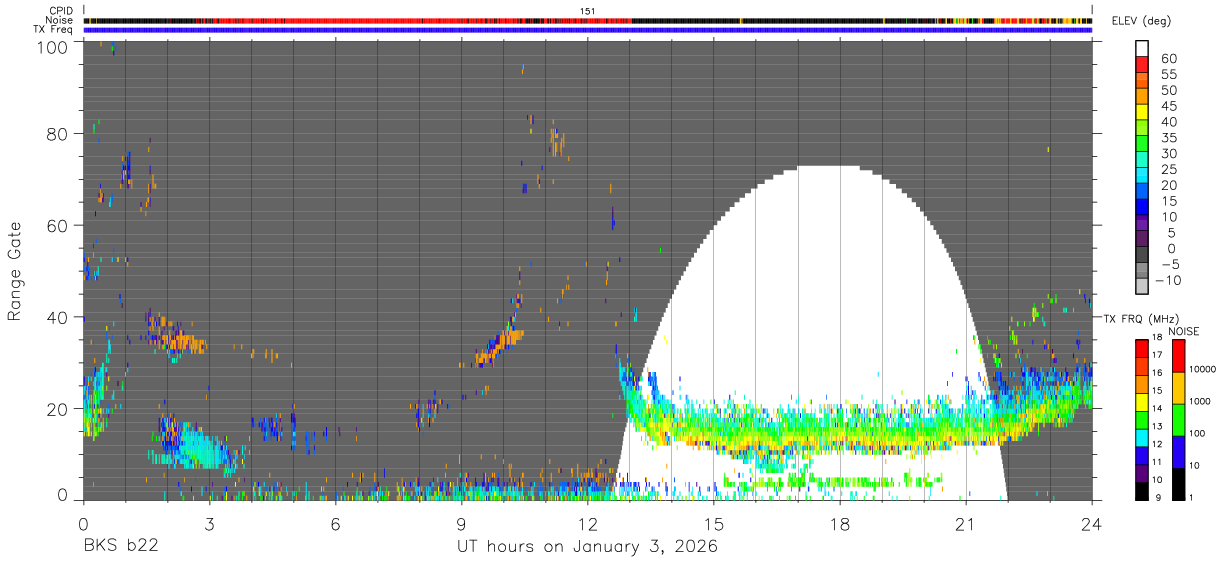Click the y-axis tick label '80'

coord(59,134)
